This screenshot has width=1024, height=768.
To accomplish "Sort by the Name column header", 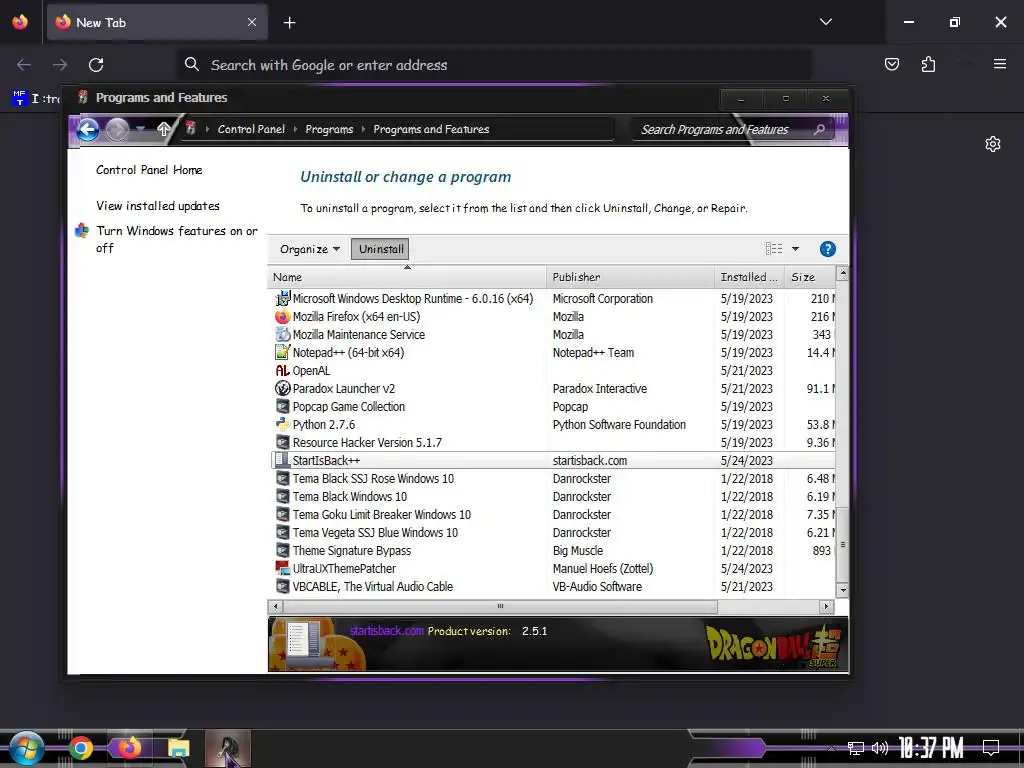I will pyautogui.click(x=407, y=277).
